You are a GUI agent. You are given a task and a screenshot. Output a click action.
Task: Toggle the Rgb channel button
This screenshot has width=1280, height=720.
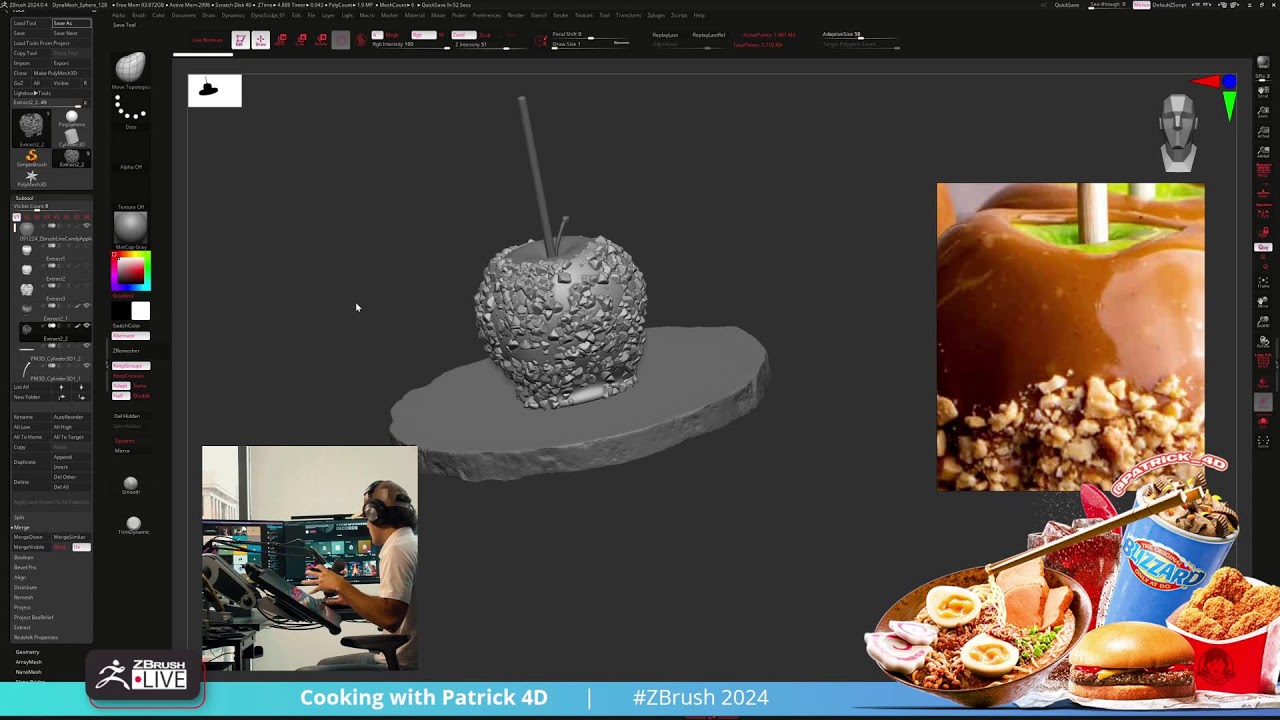pos(424,35)
